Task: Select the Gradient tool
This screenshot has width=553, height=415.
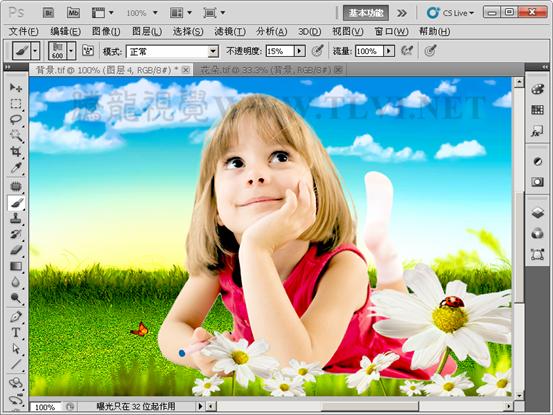Action: (x=16, y=266)
